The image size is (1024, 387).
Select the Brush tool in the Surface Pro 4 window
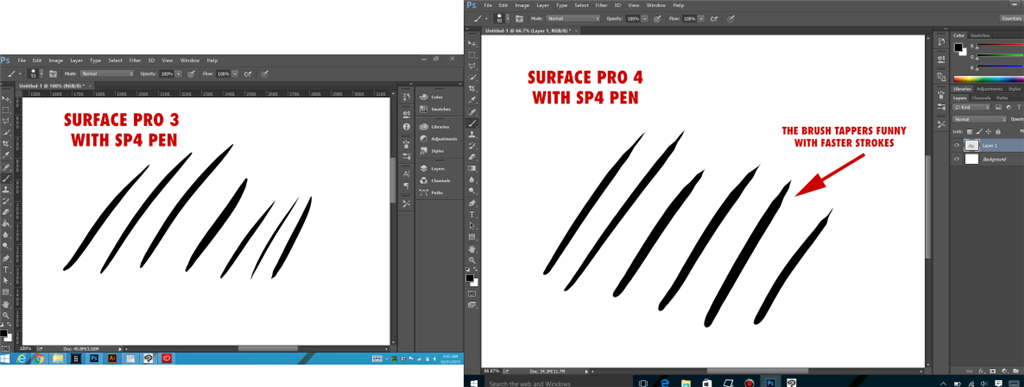coord(472,123)
